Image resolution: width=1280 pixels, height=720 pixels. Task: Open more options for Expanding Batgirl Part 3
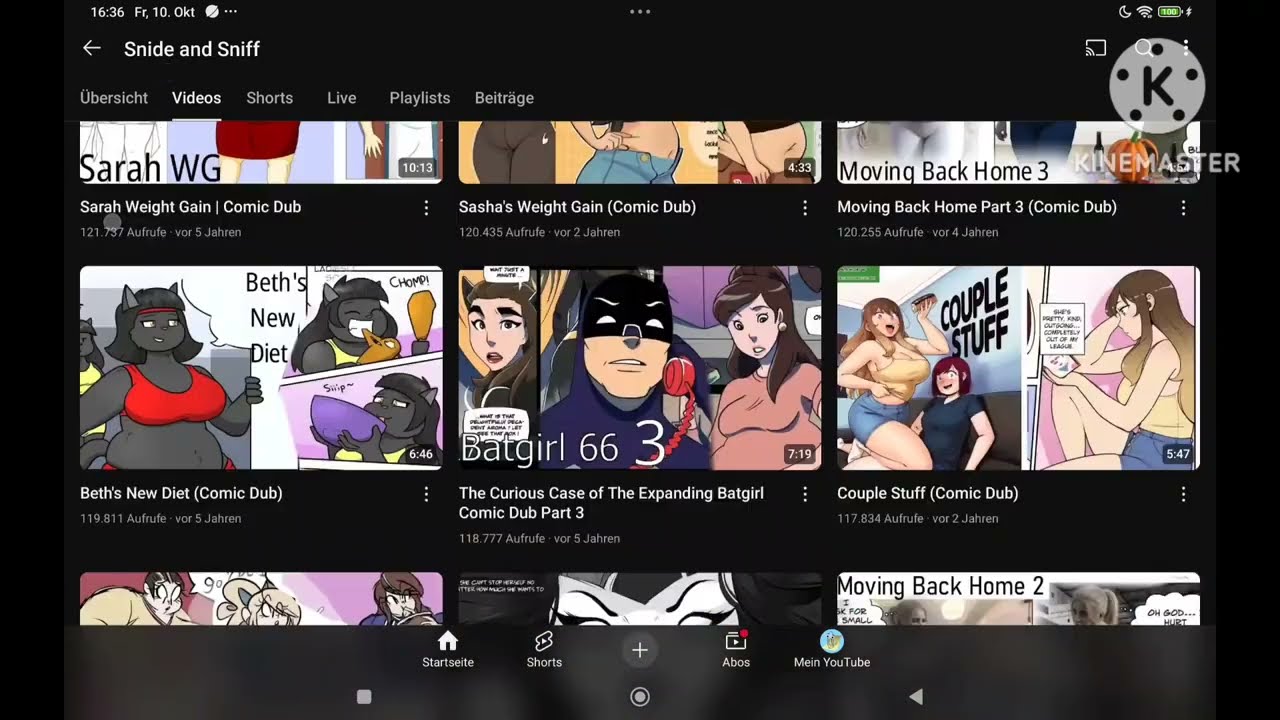pos(805,494)
